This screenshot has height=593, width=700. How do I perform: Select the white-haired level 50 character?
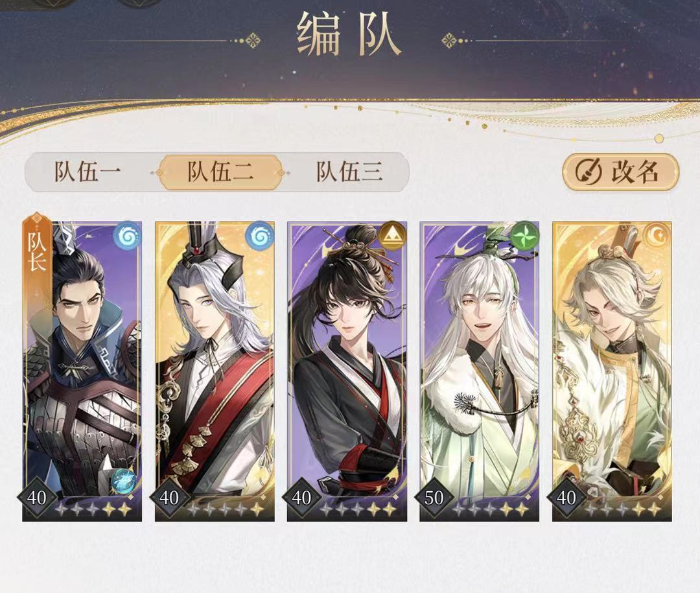coord(479,371)
